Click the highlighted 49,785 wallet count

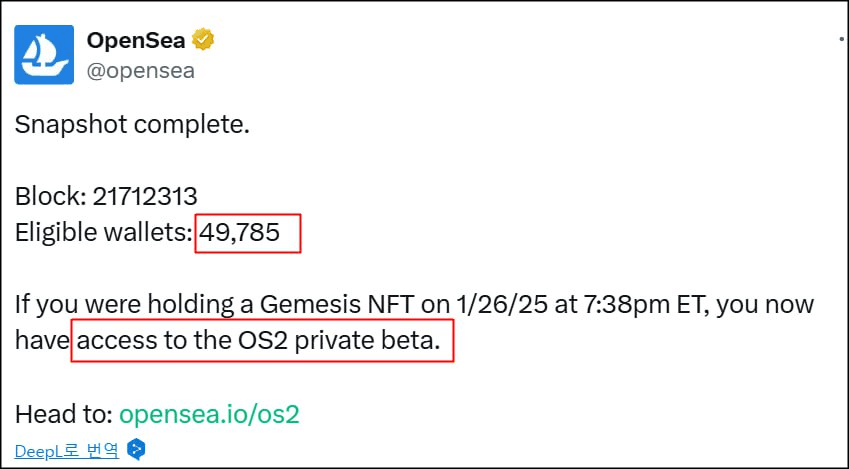239,232
